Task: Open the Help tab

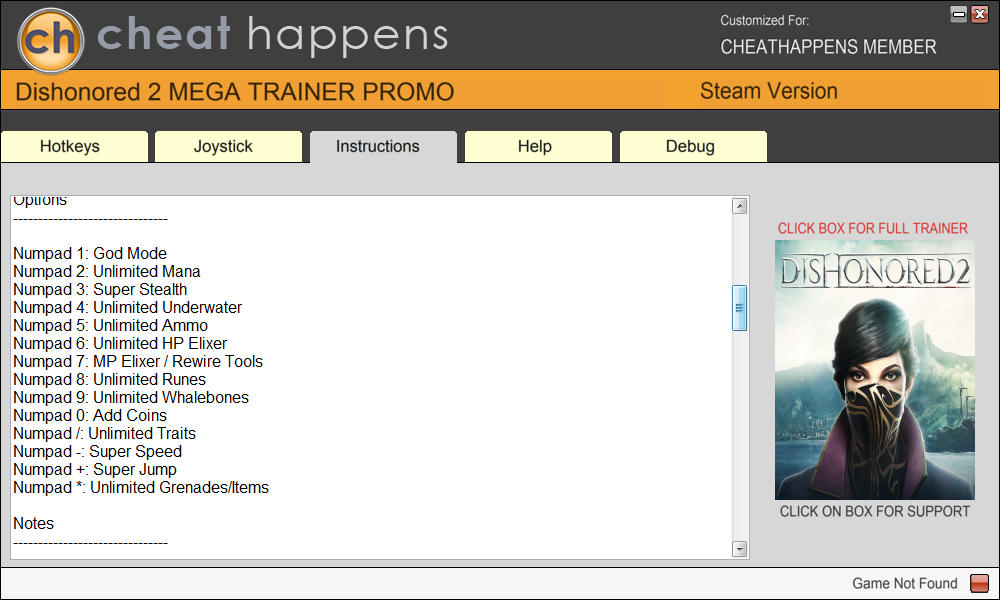Action: pos(534,146)
